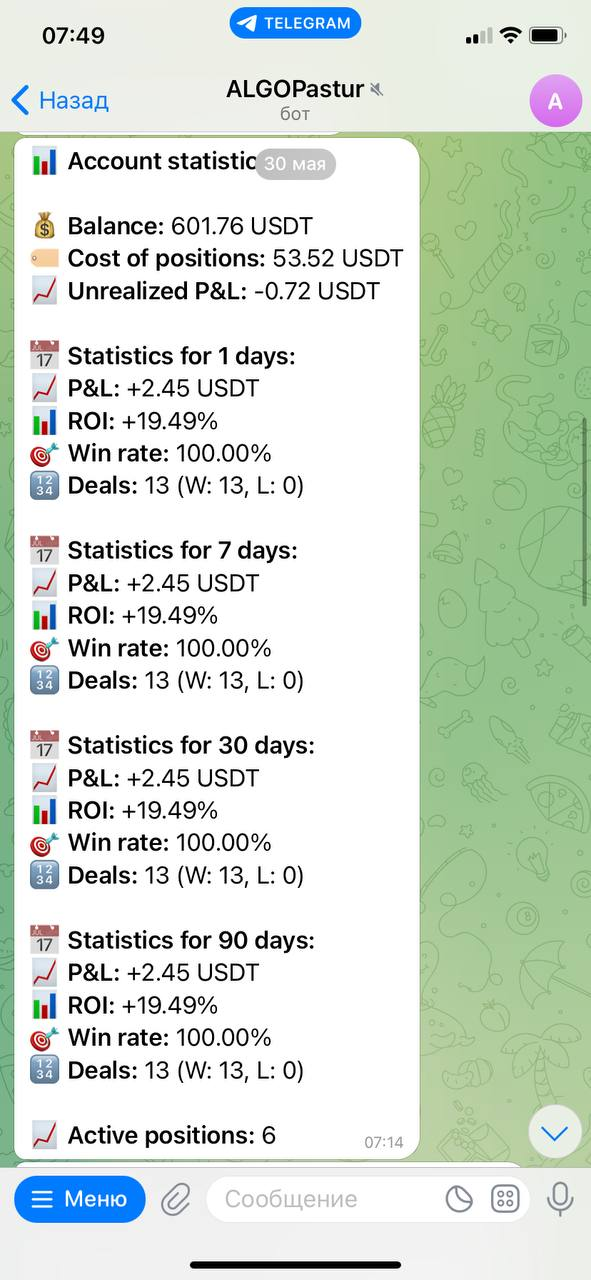Open the Меню bot menu
The height and width of the screenshot is (1280, 591).
(80, 1198)
